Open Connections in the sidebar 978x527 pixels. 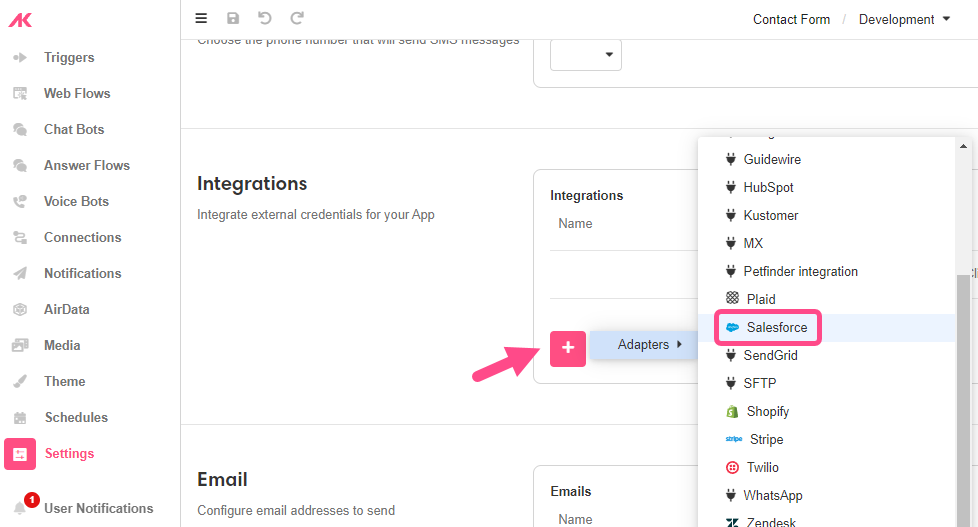[82, 238]
